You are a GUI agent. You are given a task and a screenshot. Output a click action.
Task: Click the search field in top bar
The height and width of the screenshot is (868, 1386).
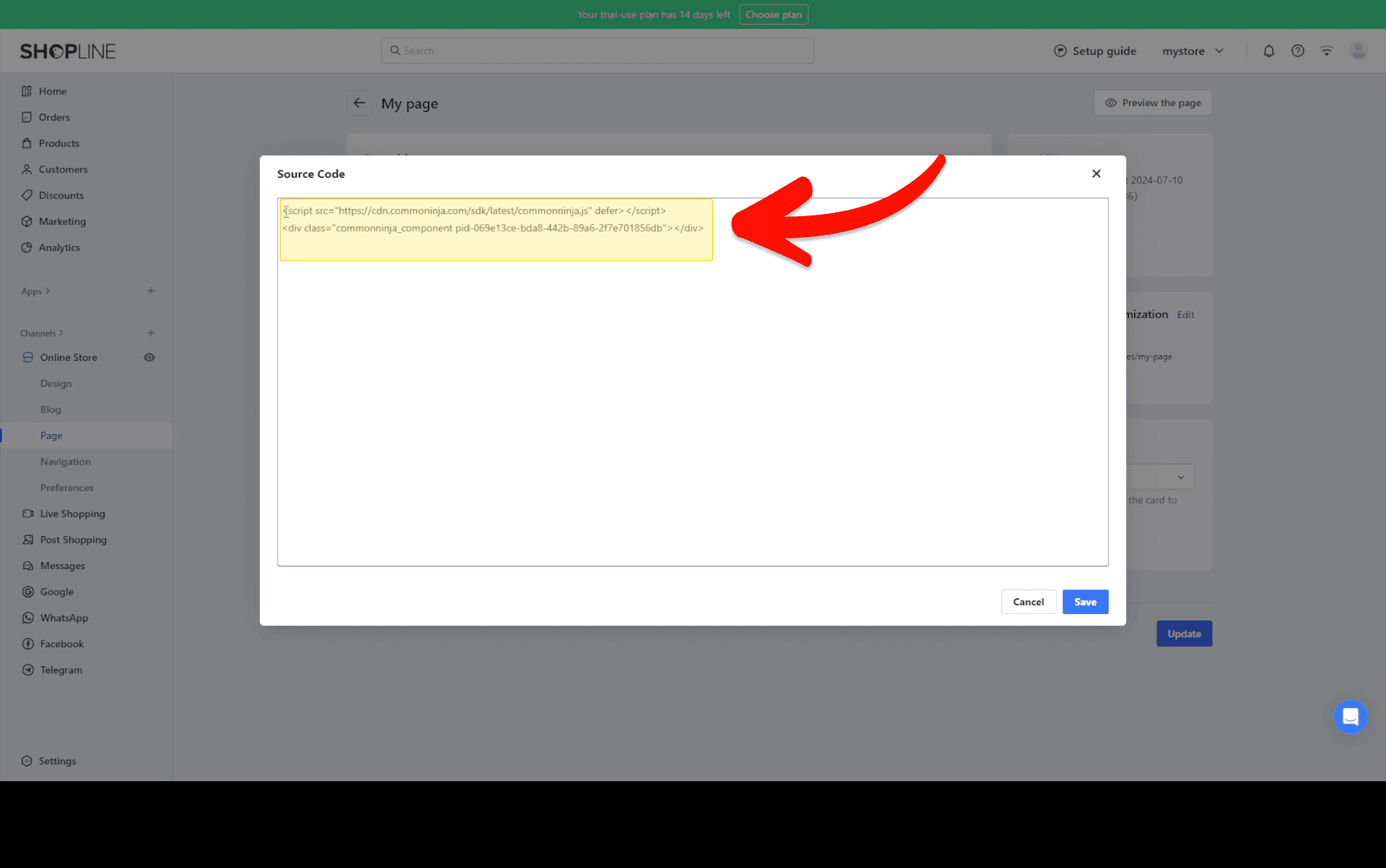pyautogui.click(x=597, y=51)
